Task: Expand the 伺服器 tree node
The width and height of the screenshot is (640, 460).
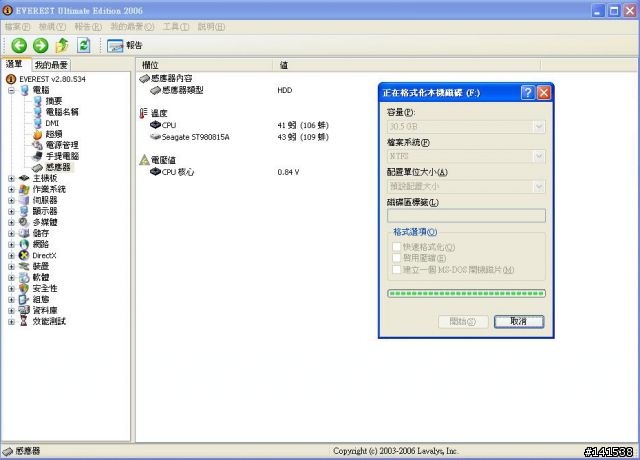Action: pos(11,200)
